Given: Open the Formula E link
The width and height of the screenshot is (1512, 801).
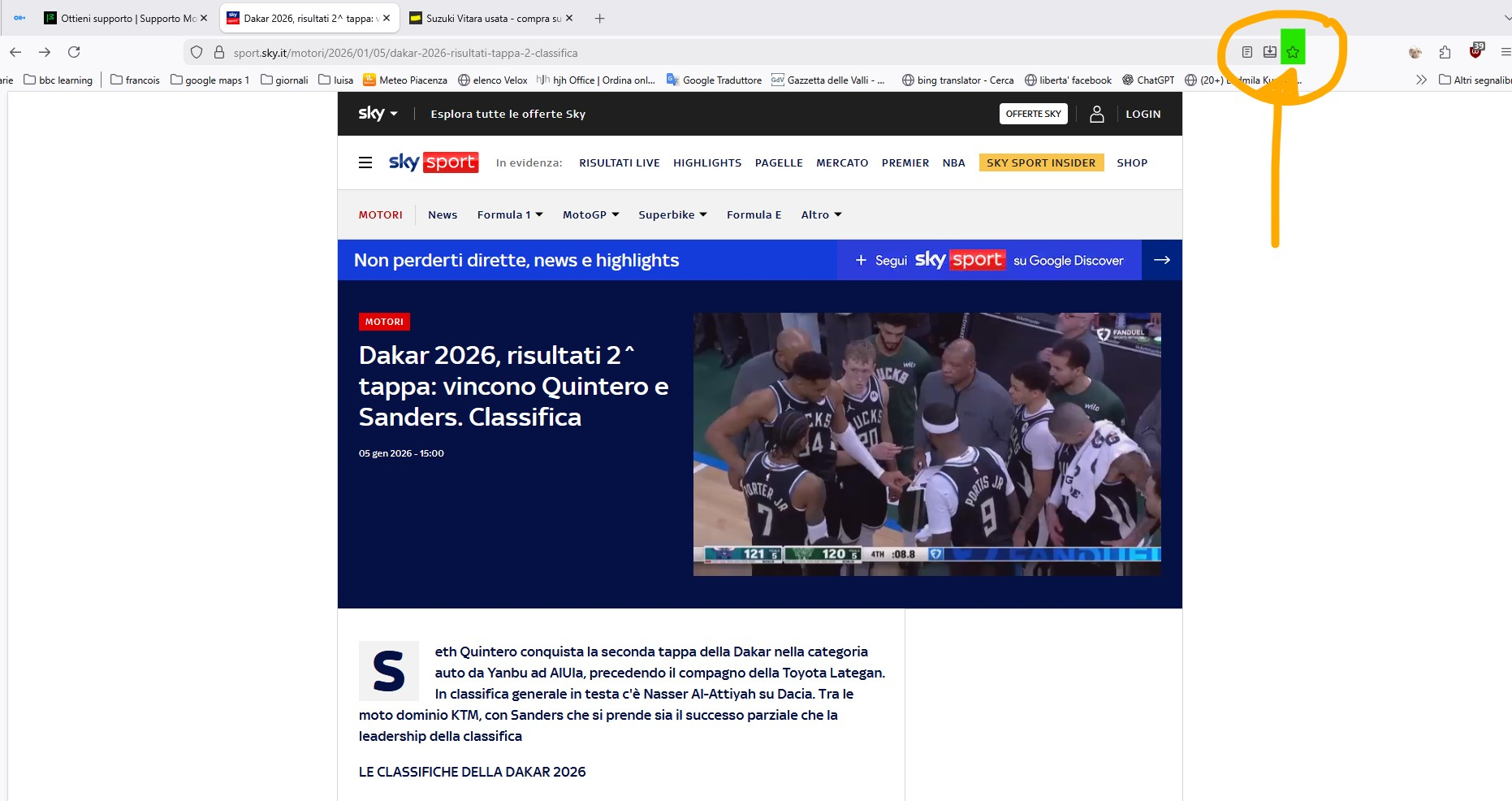Looking at the screenshot, I should 754,214.
